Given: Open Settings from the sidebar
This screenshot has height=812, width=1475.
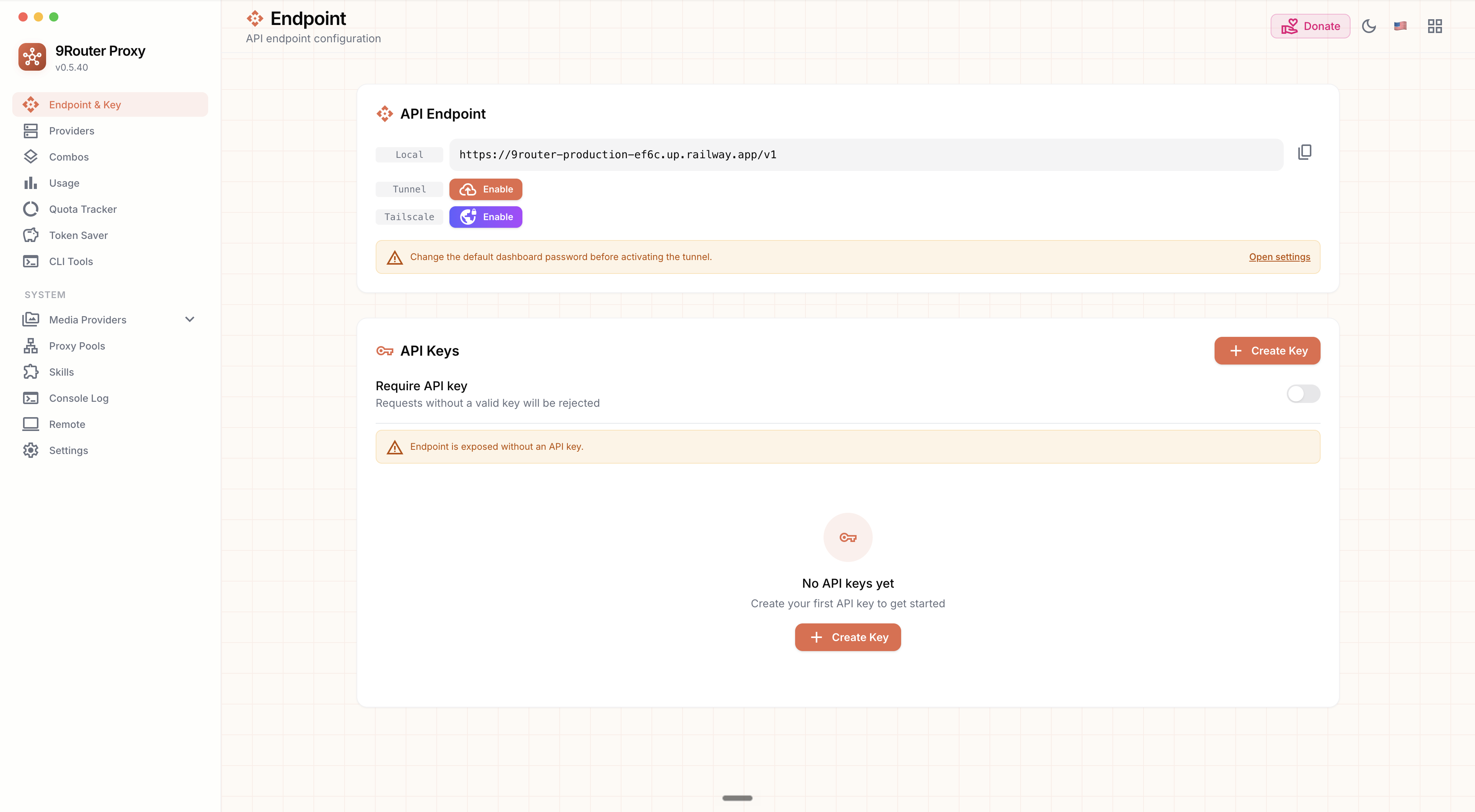Looking at the screenshot, I should (x=110, y=451).
